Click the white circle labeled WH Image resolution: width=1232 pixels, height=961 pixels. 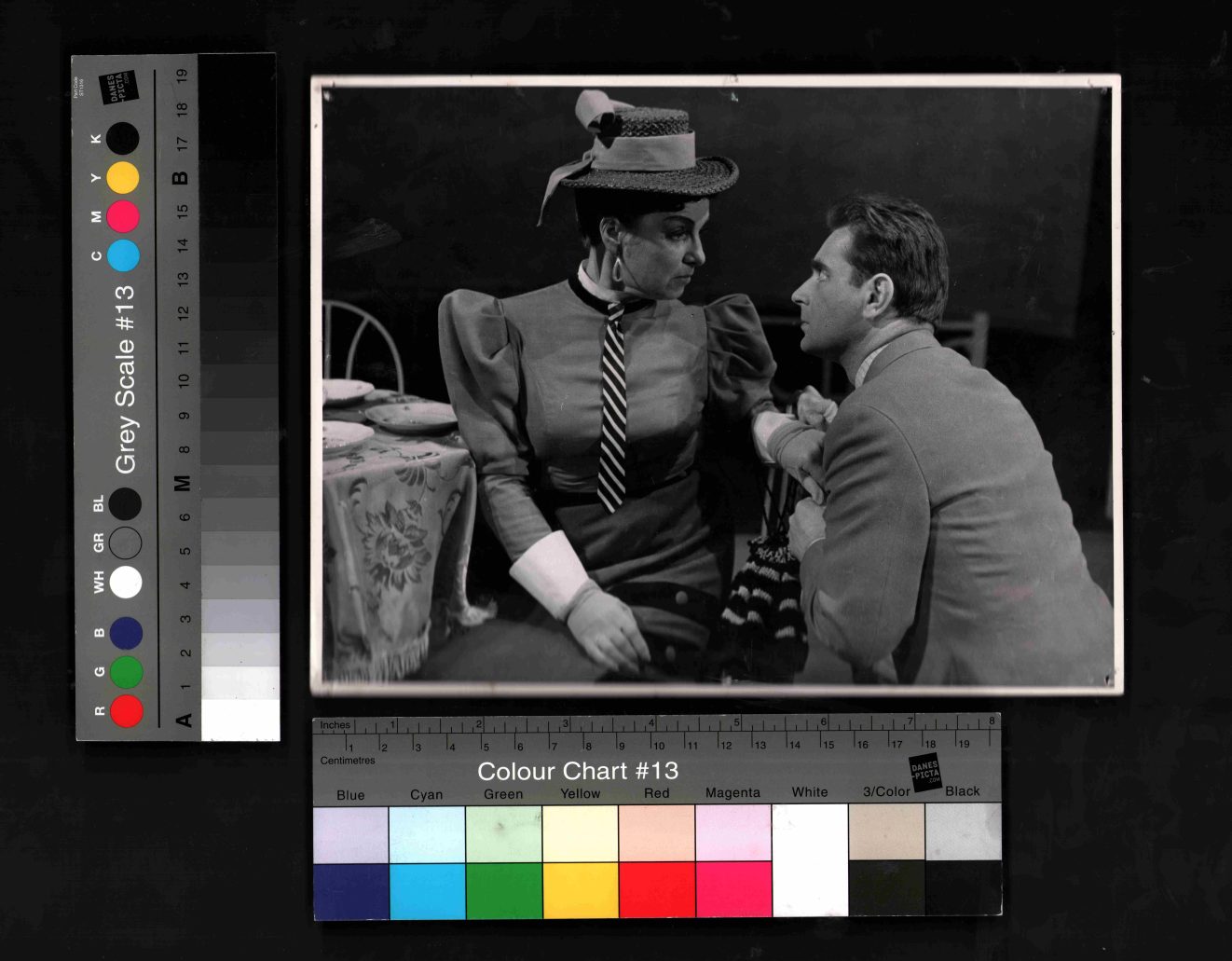tap(126, 583)
